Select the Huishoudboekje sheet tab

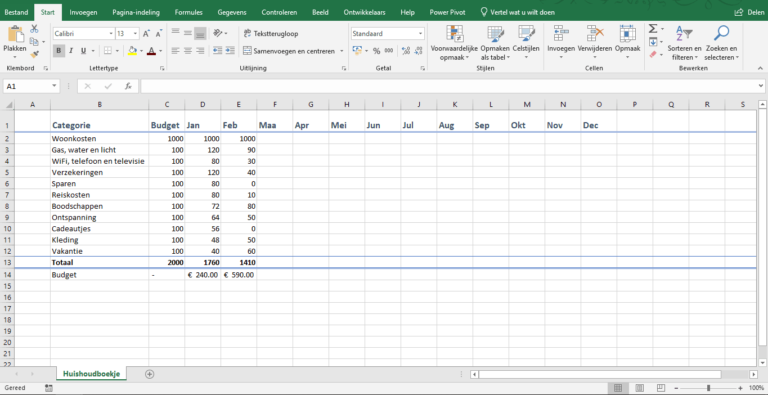[92, 374]
